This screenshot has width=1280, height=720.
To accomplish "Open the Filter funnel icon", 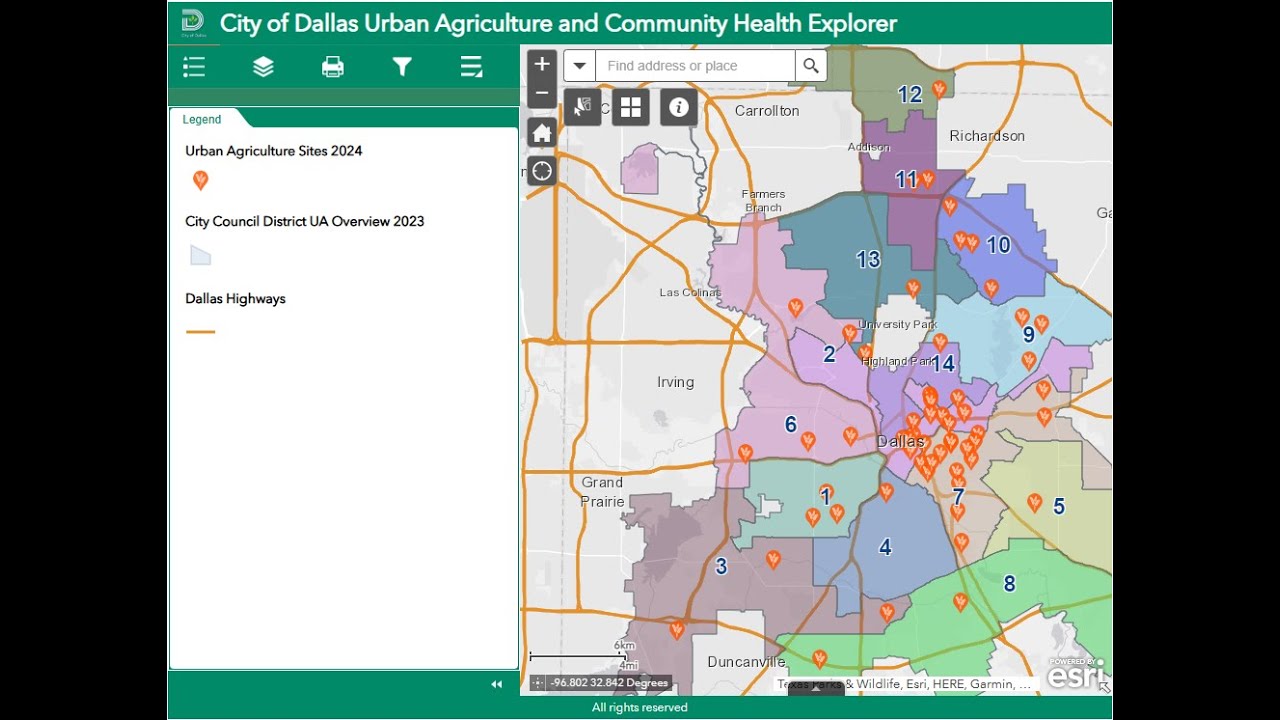I will pos(402,67).
